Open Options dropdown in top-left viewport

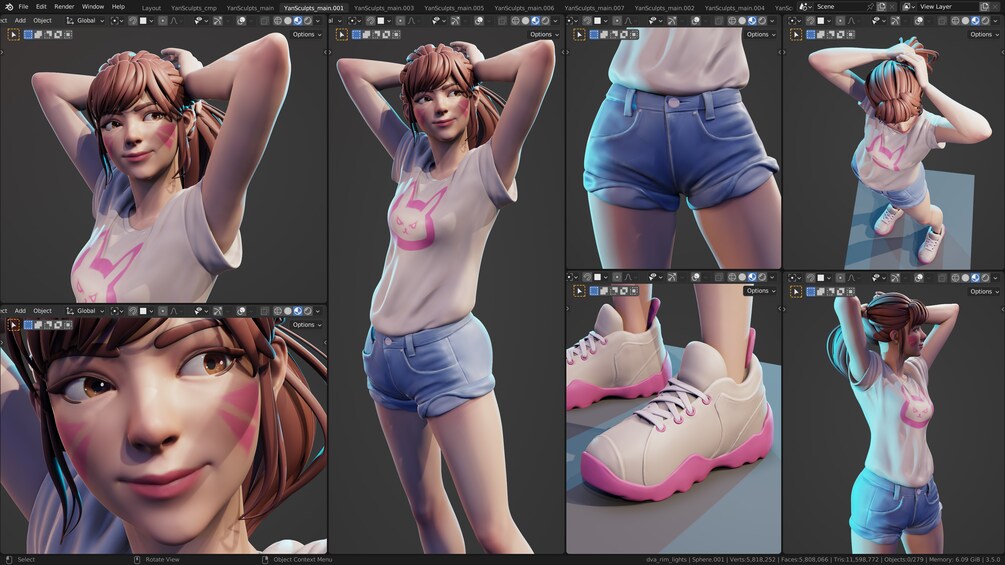pyautogui.click(x=307, y=35)
